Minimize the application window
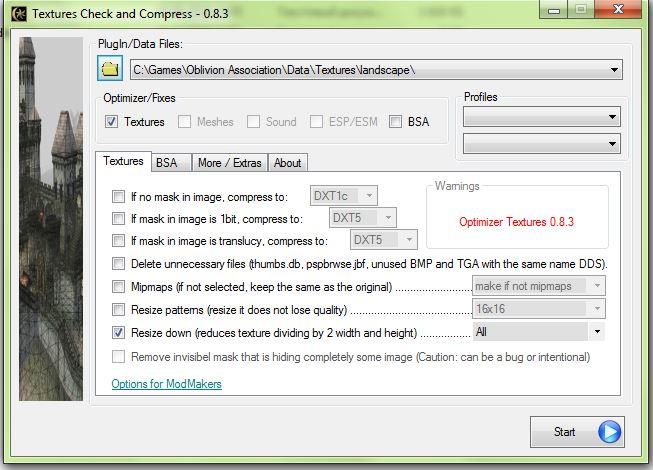Screen dimensions: 653x470 click(554, 9)
